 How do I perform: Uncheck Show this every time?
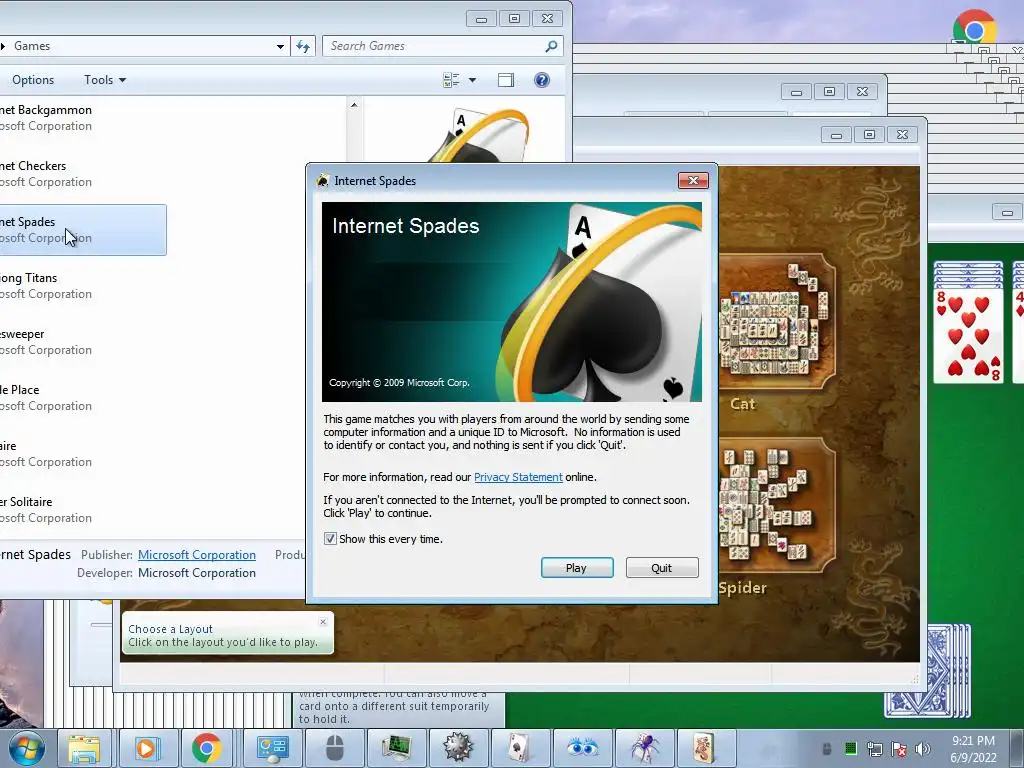point(330,539)
